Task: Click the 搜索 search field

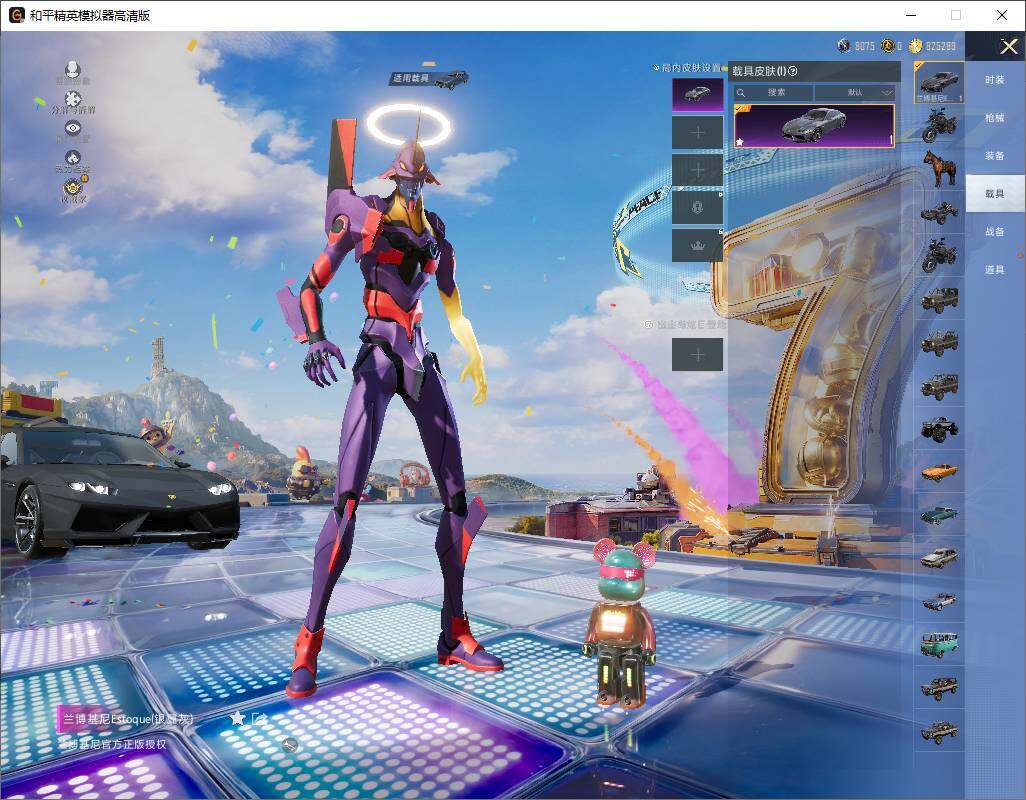Action: pos(775,92)
